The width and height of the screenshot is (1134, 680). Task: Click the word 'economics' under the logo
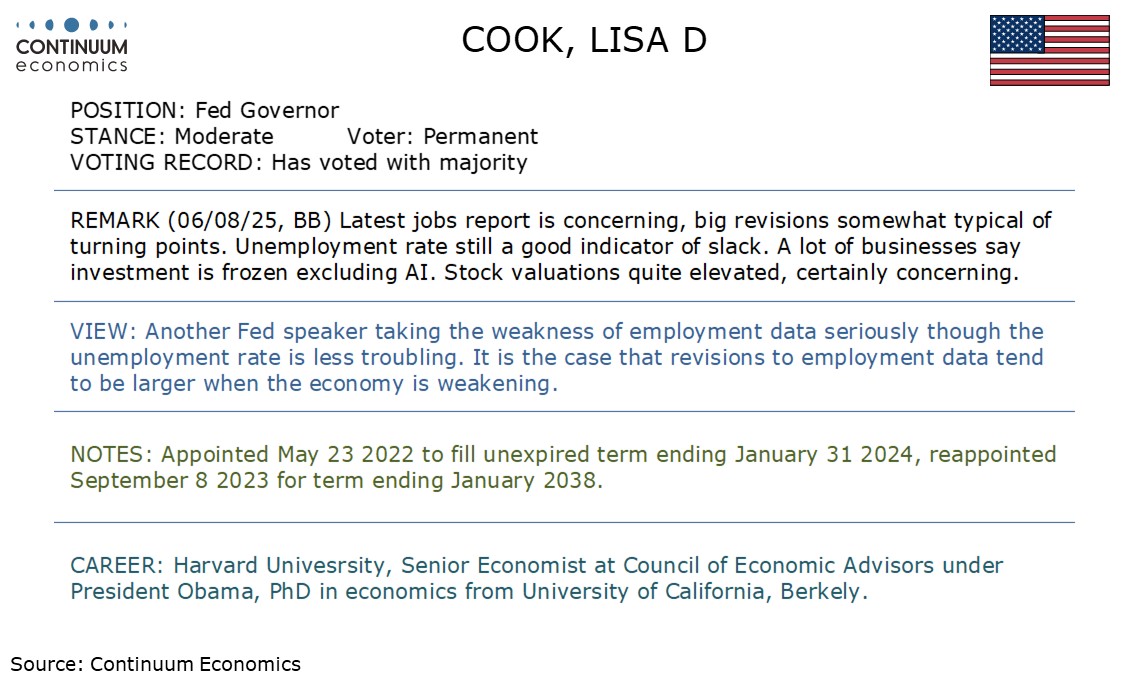72,66
